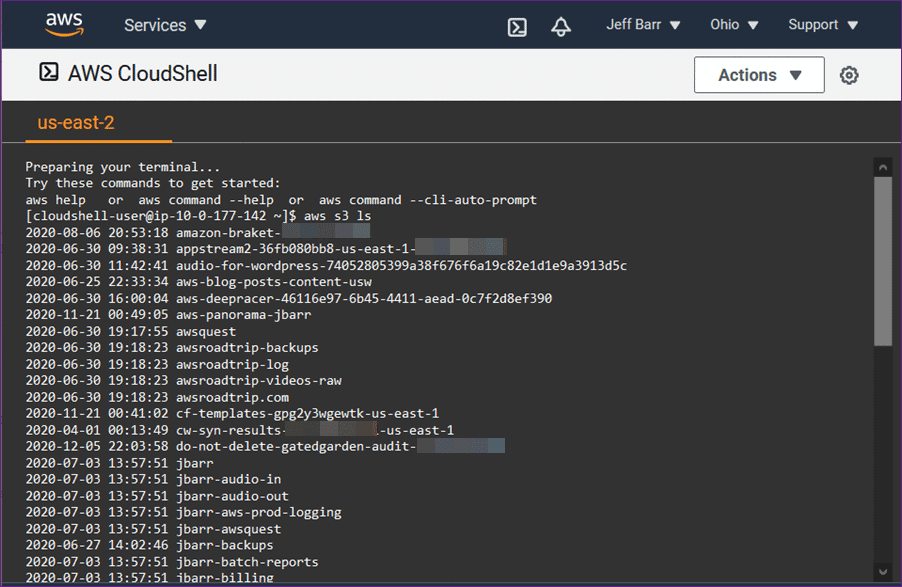Image resolution: width=902 pixels, height=587 pixels.
Task: Click the scrollbar up arrow
Action: coord(882,166)
